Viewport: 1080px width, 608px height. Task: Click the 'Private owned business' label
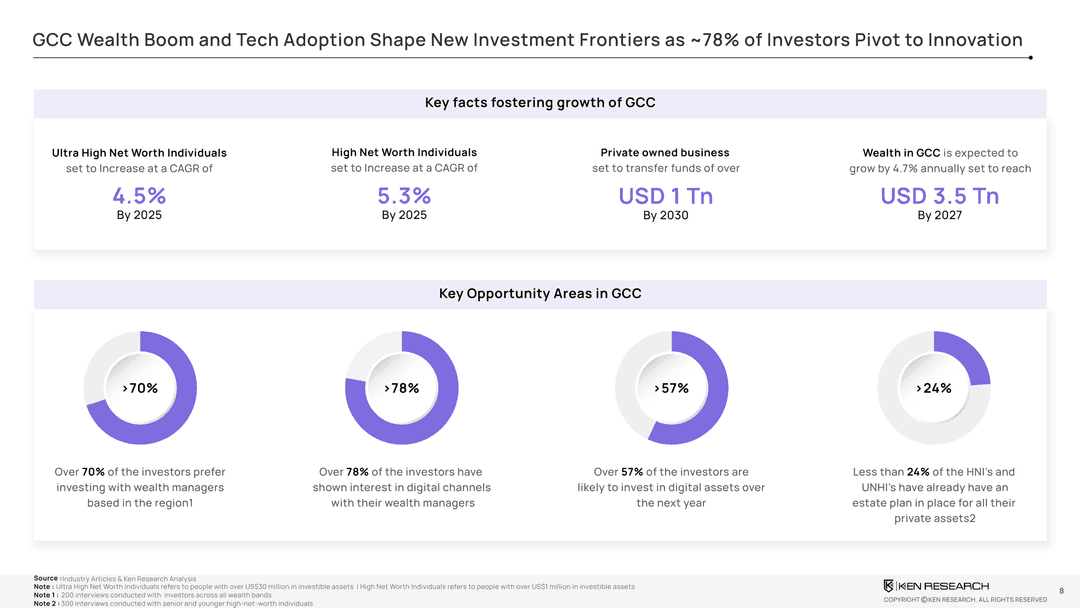(x=665, y=153)
